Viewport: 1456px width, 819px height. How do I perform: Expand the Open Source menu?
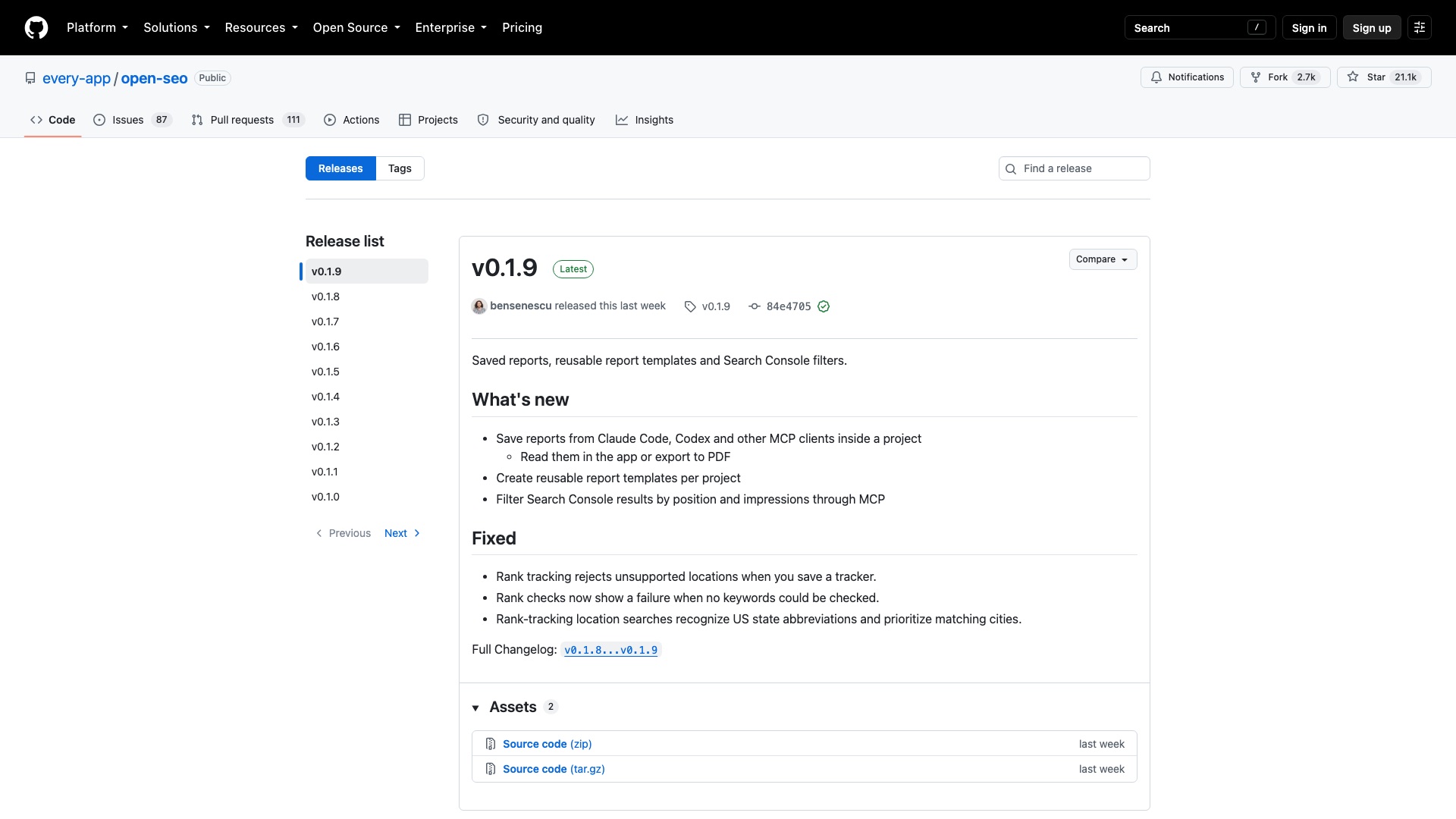click(x=356, y=27)
